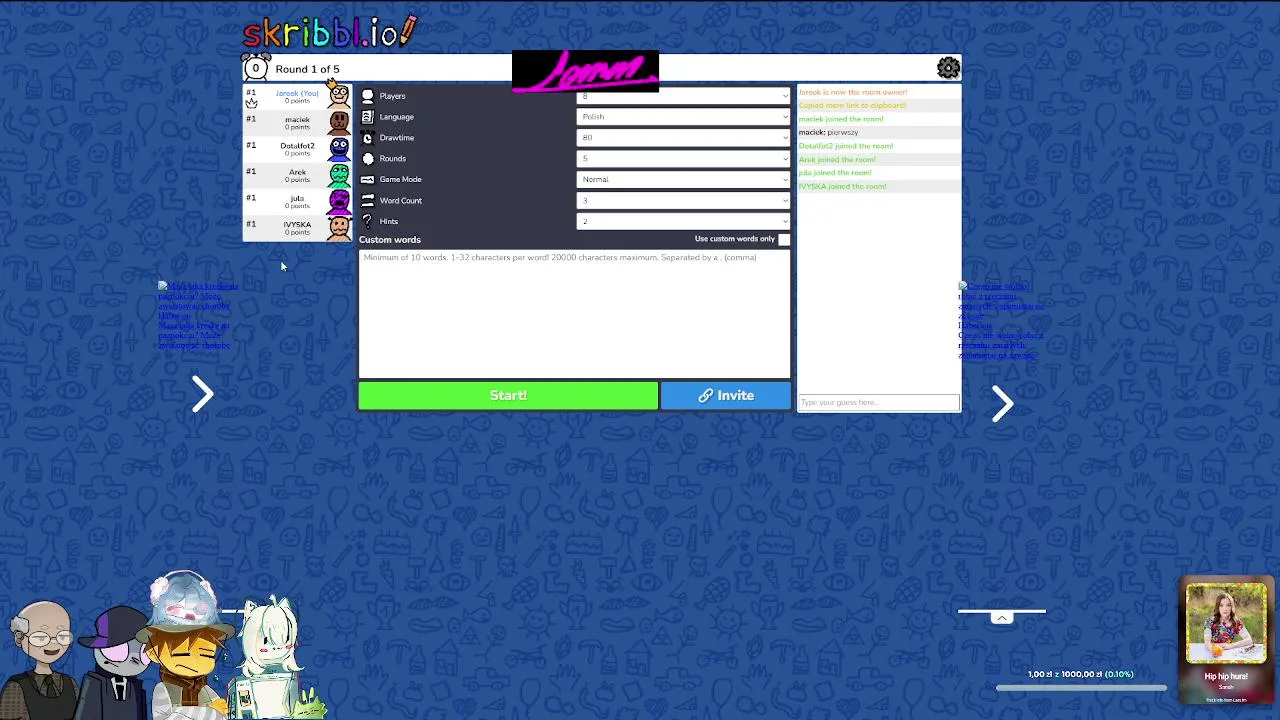This screenshot has width=1280, height=720.
Task: Click chat line Dotalfot2 joined the room
Action: [846, 146]
